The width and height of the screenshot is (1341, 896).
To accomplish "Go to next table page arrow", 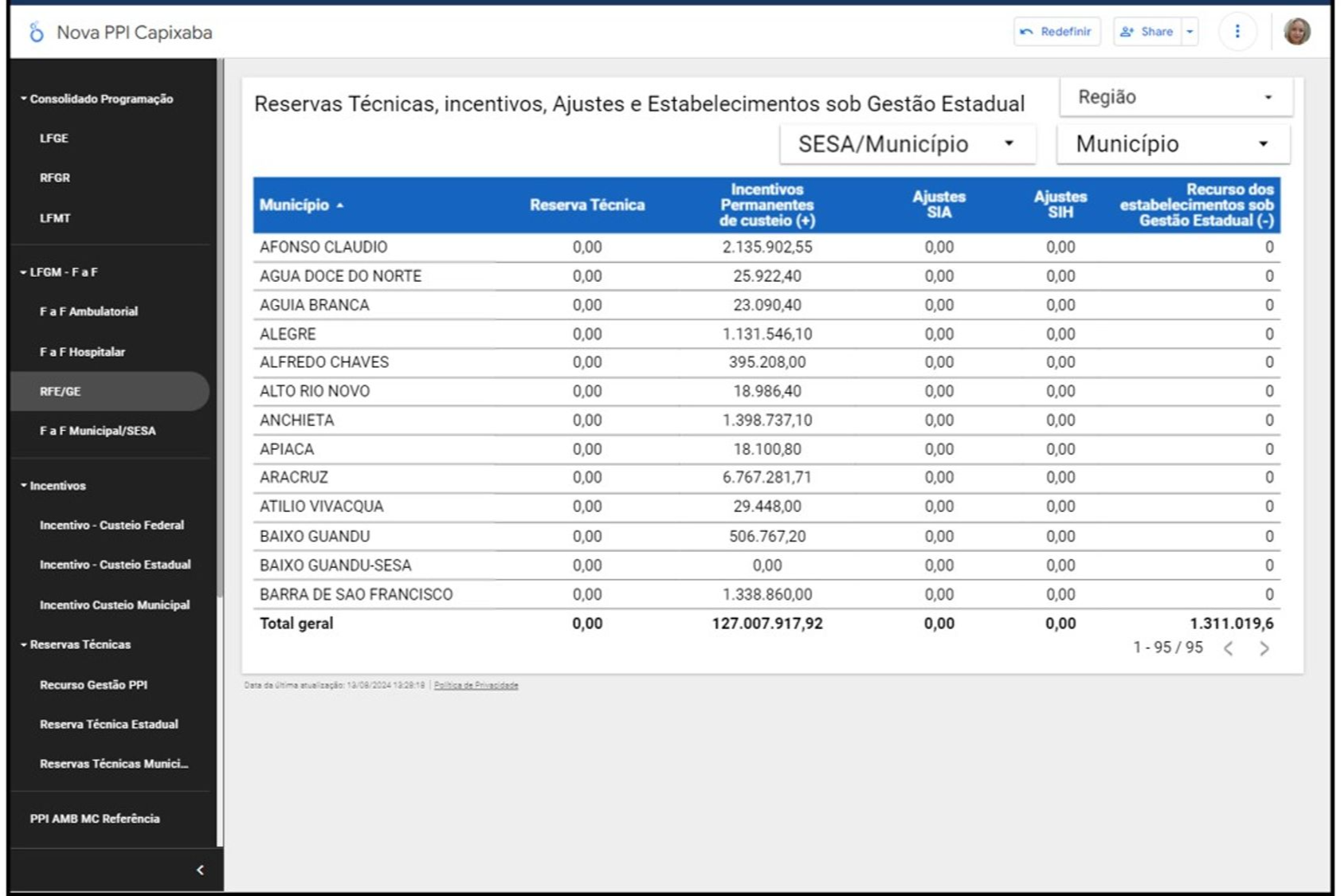I will pyautogui.click(x=1265, y=648).
